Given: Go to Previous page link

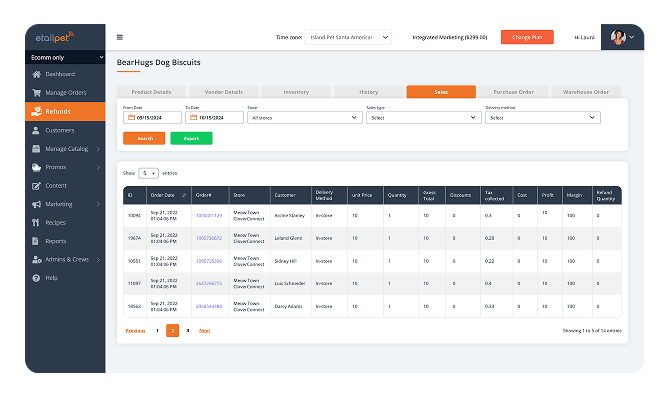Looking at the screenshot, I should pyautogui.click(x=136, y=331).
